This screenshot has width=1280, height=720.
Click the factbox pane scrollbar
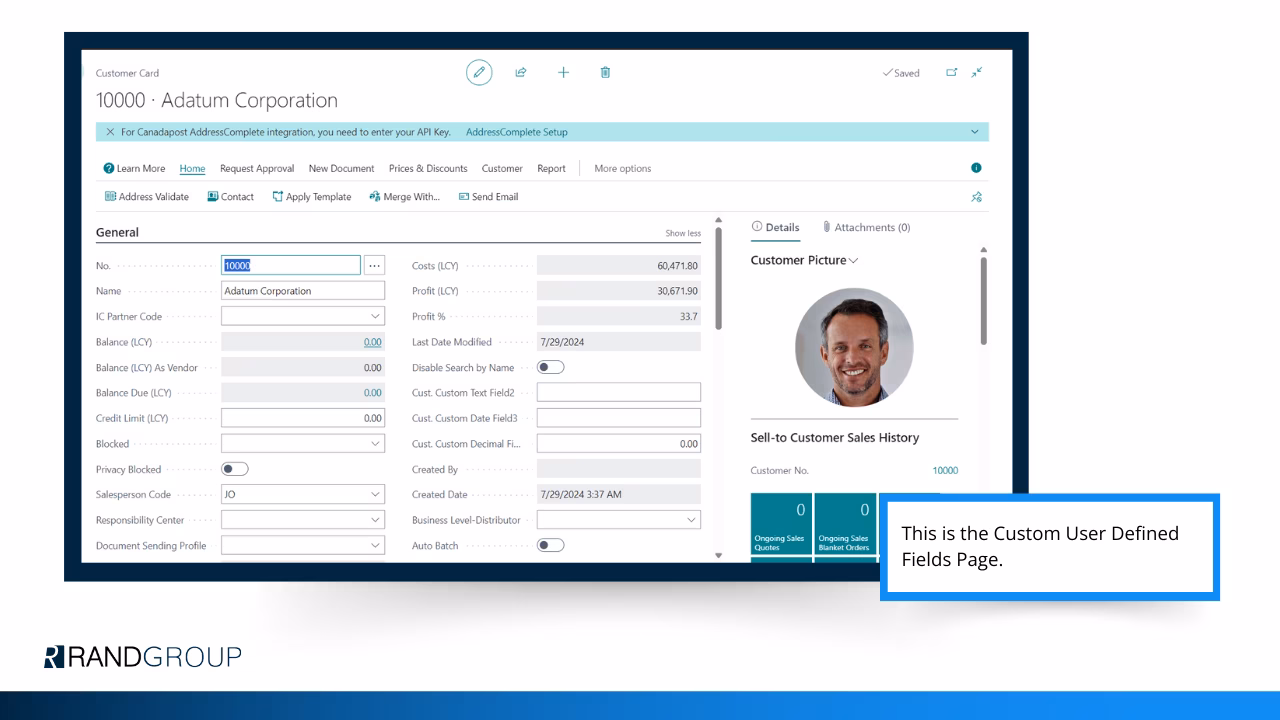click(x=984, y=301)
